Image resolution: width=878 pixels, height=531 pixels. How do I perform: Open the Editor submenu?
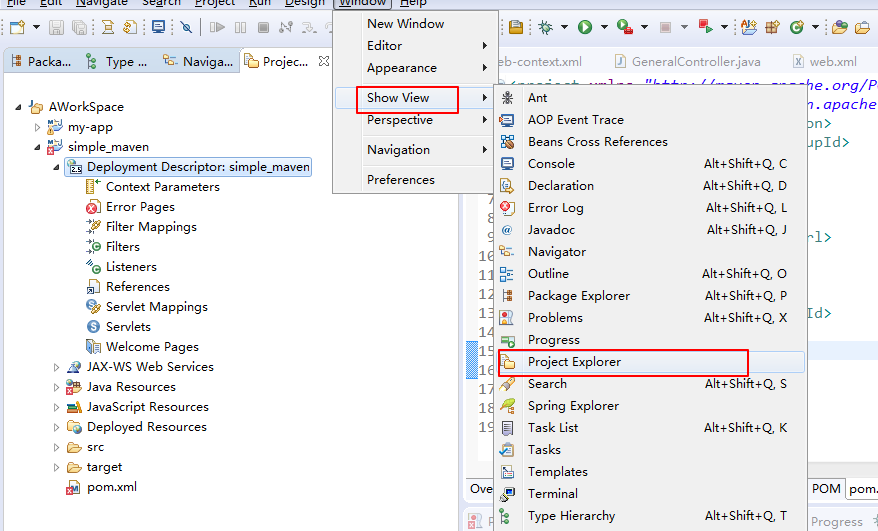pyautogui.click(x=413, y=45)
